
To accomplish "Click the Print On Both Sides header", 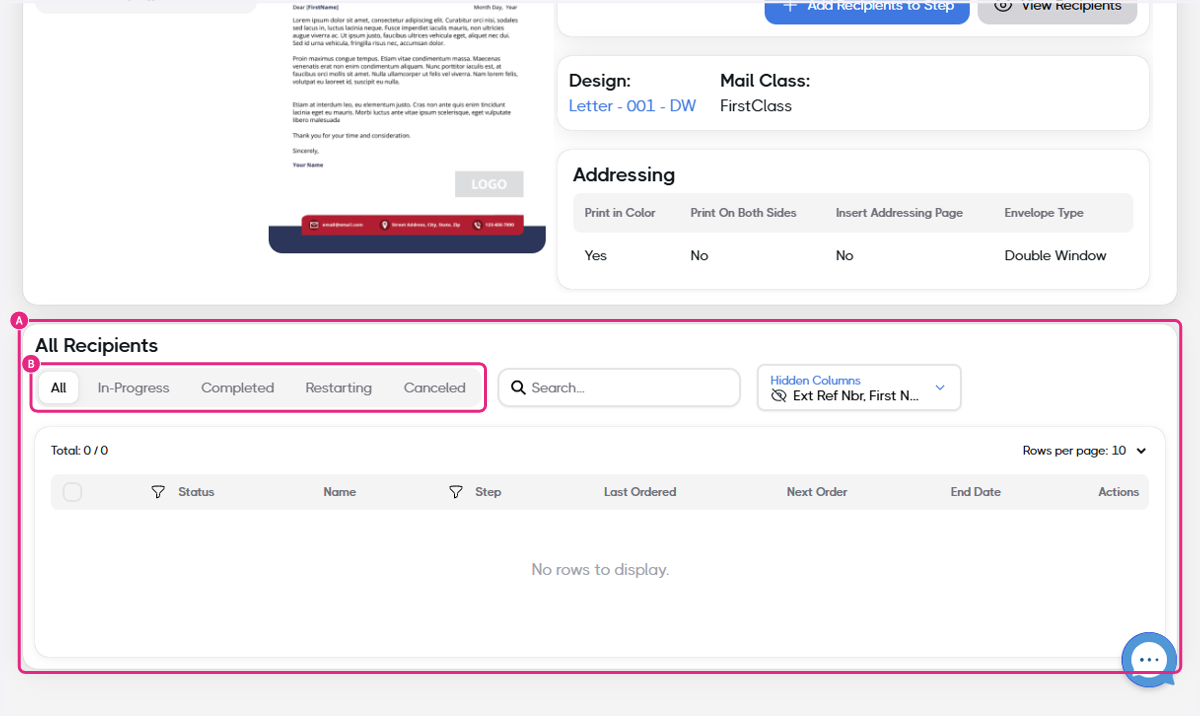I will coord(743,213).
